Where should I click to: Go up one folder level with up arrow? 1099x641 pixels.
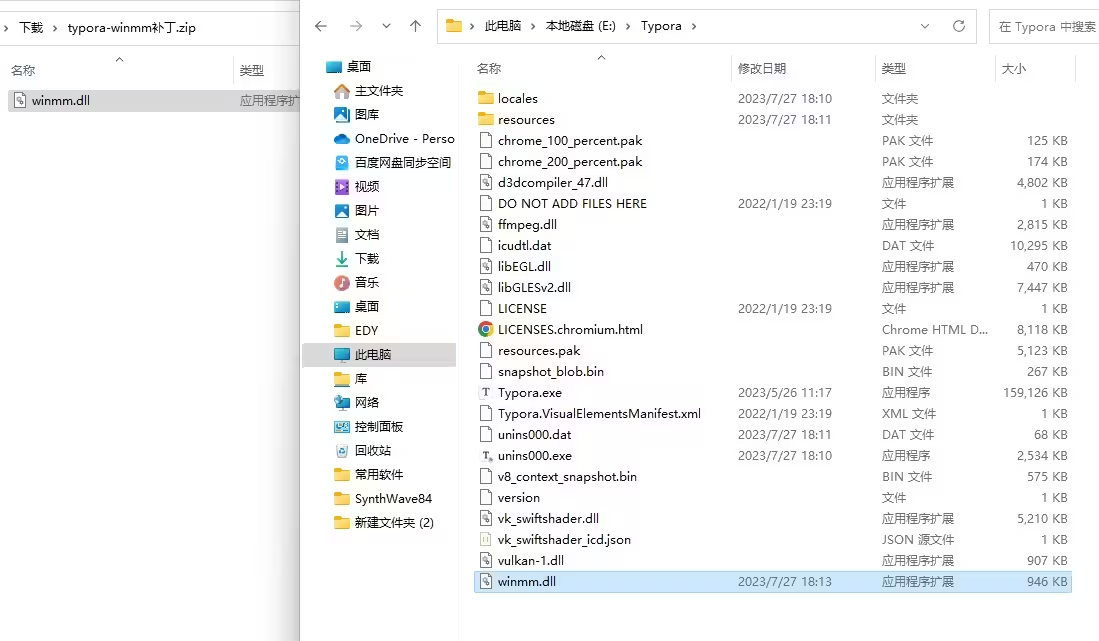pos(415,26)
